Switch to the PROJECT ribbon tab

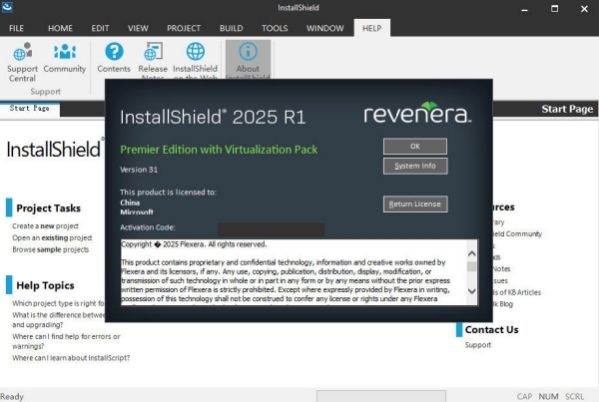(183, 28)
